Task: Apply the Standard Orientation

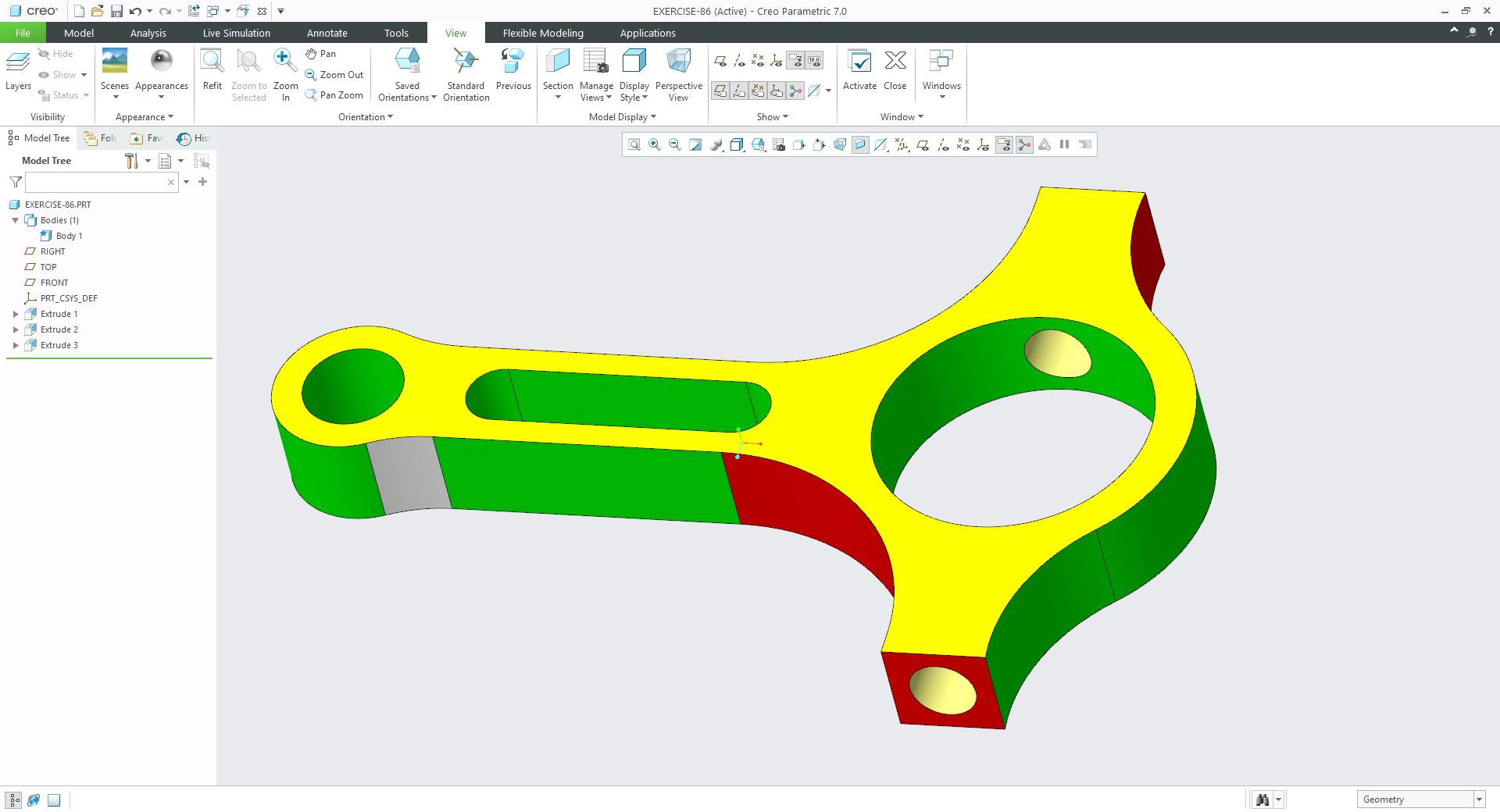Action: (x=466, y=75)
